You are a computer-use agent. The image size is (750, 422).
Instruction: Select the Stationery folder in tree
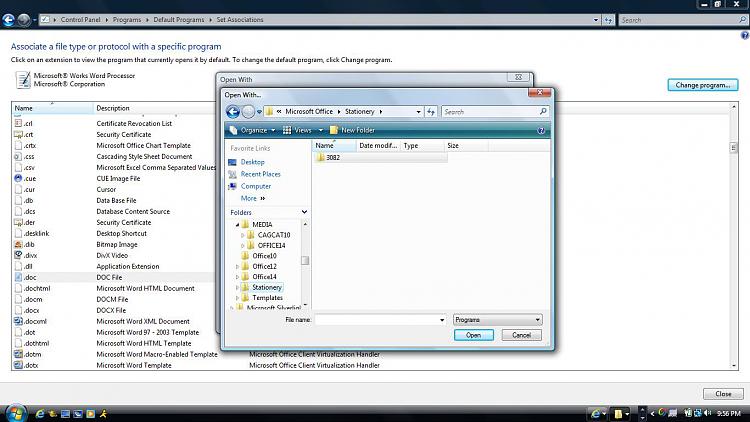266,288
